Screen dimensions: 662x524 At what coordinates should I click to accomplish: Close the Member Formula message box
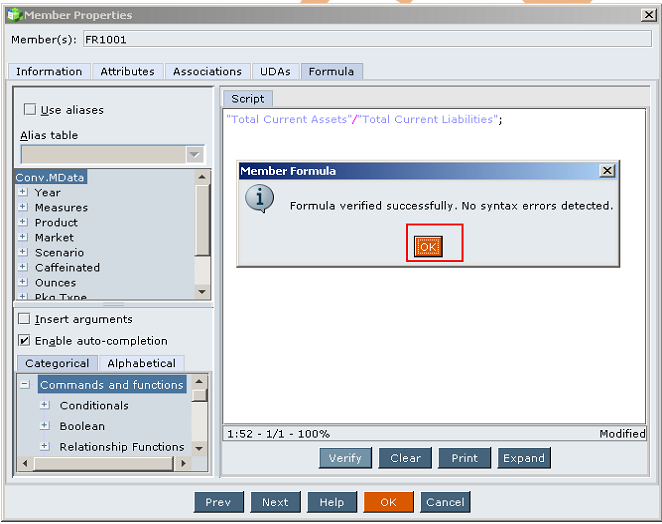[x=607, y=171]
